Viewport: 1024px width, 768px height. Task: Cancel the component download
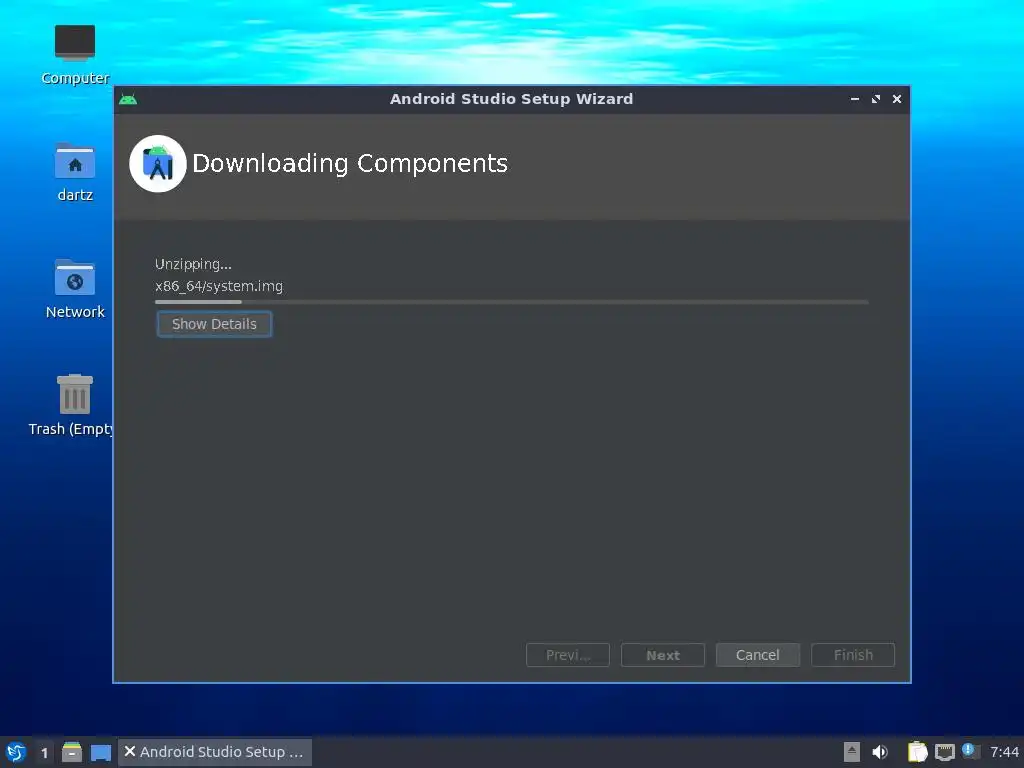(758, 655)
